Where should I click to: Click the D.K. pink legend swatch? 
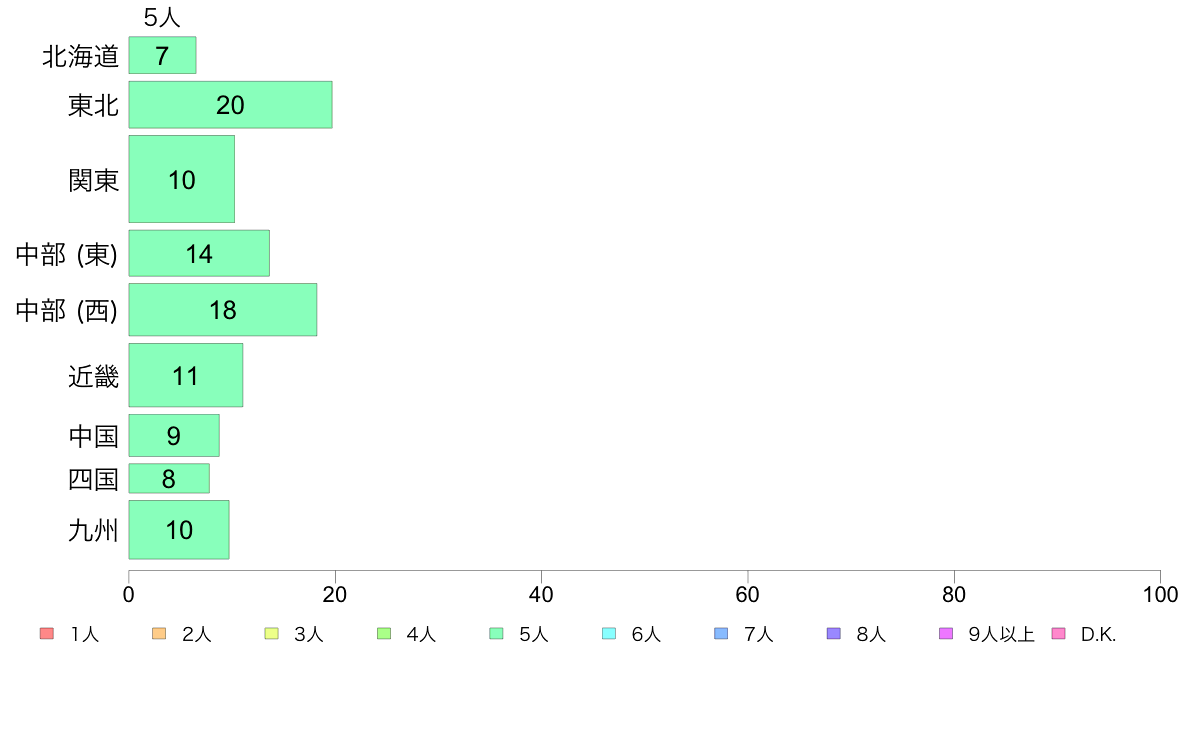coord(1058,634)
